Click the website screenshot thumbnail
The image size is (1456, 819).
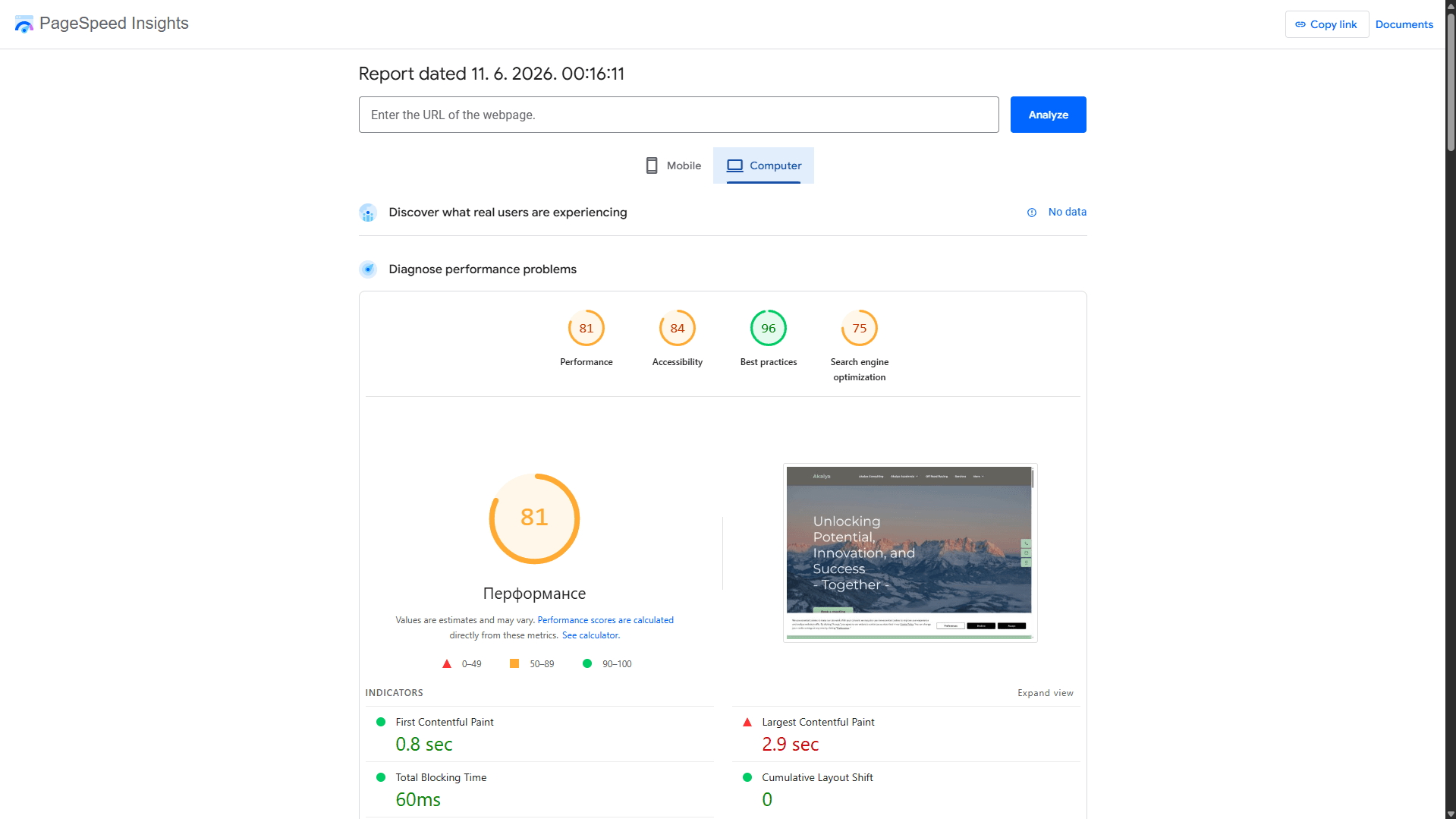[910, 553]
